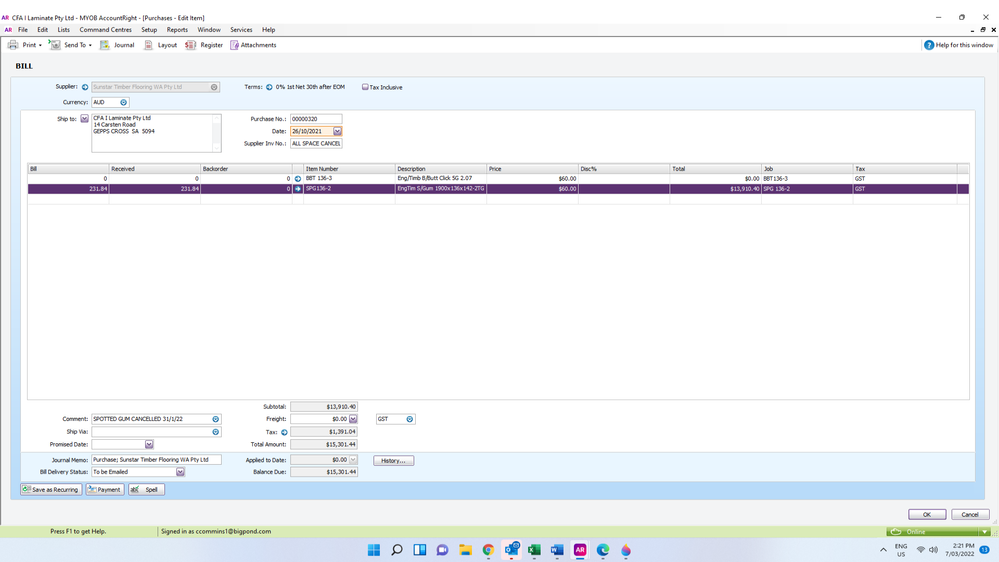Image resolution: width=999 pixels, height=562 pixels.
Task: Open the Command Centres menu
Action: point(105,30)
